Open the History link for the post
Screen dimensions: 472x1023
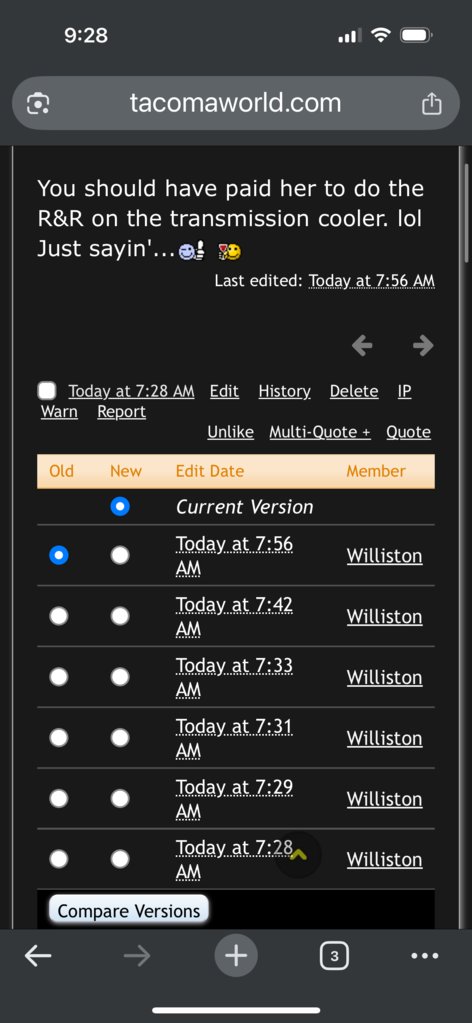(285, 391)
